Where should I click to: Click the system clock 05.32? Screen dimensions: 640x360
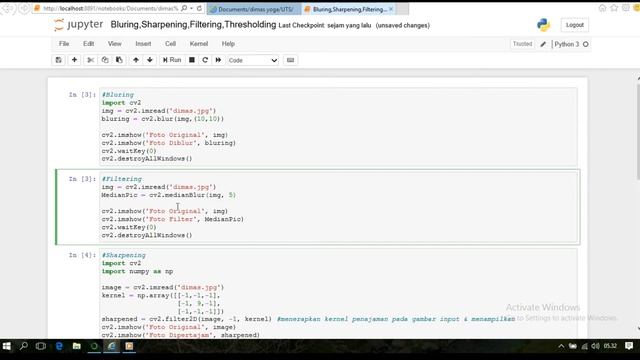click(x=610, y=346)
